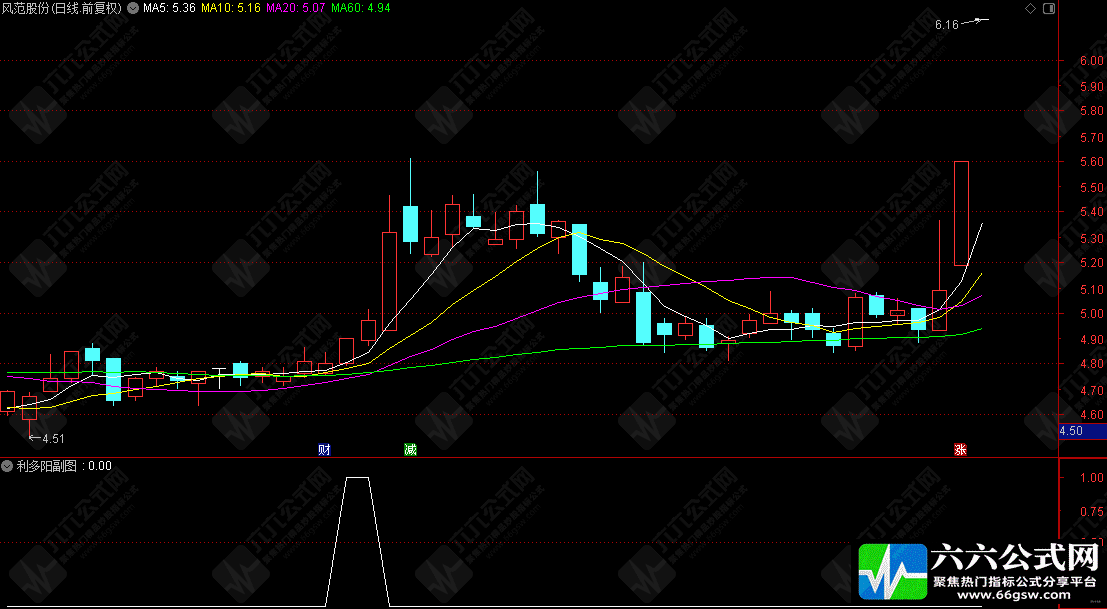Expand the 利多阳副图 indicator dropdown arrow

tap(7, 466)
